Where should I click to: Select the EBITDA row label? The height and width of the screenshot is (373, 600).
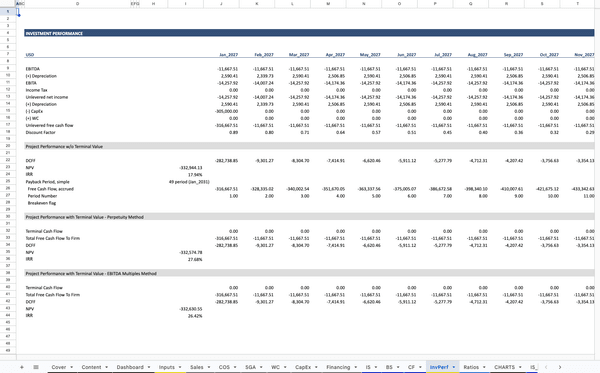(33, 69)
